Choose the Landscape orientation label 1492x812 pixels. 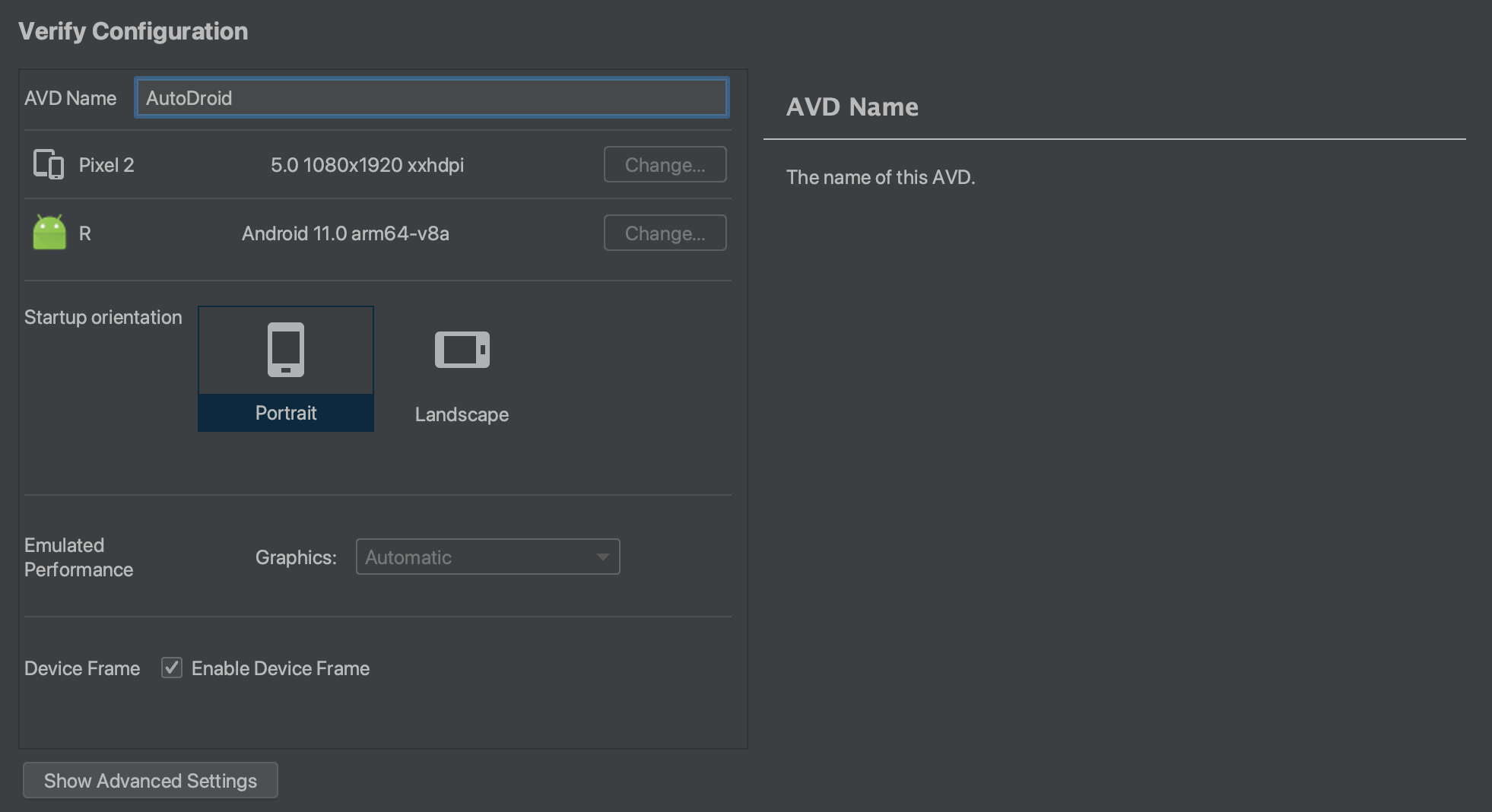click(462, 414)
